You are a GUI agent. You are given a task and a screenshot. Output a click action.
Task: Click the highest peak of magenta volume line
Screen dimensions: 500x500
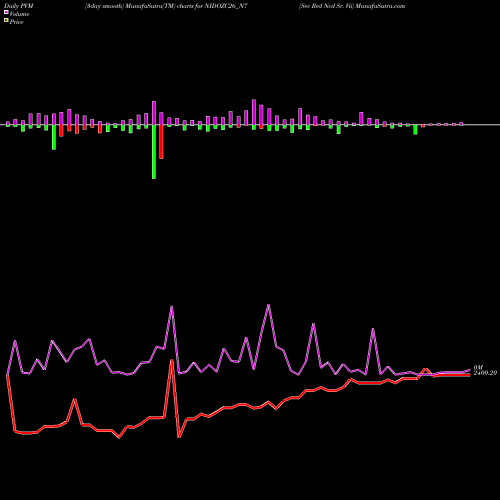click(x=269, y=305)
